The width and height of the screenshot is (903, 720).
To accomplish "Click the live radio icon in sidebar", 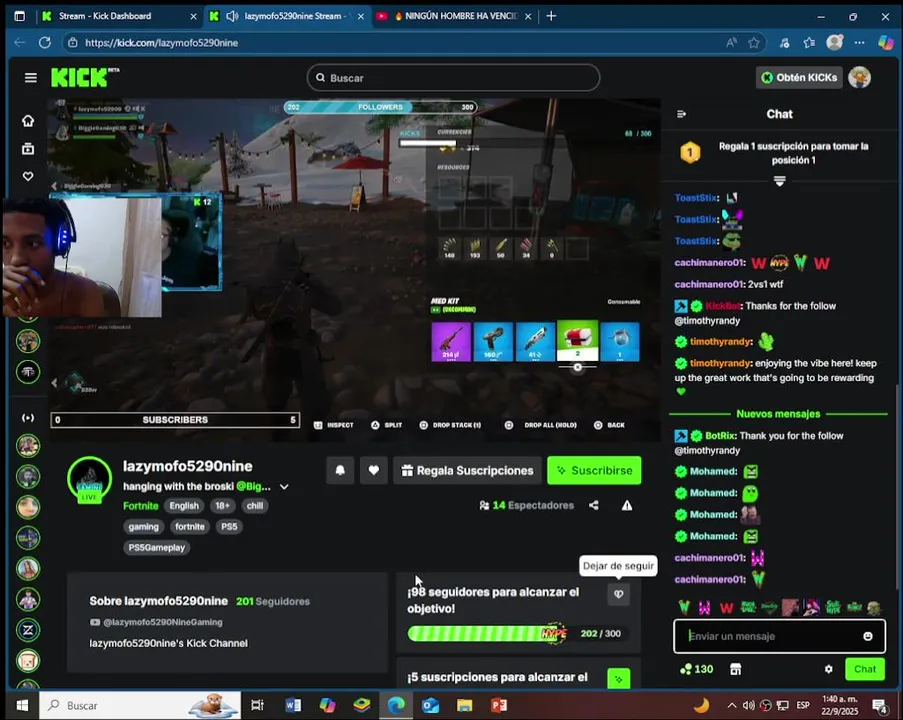I will tap(28, 418).
